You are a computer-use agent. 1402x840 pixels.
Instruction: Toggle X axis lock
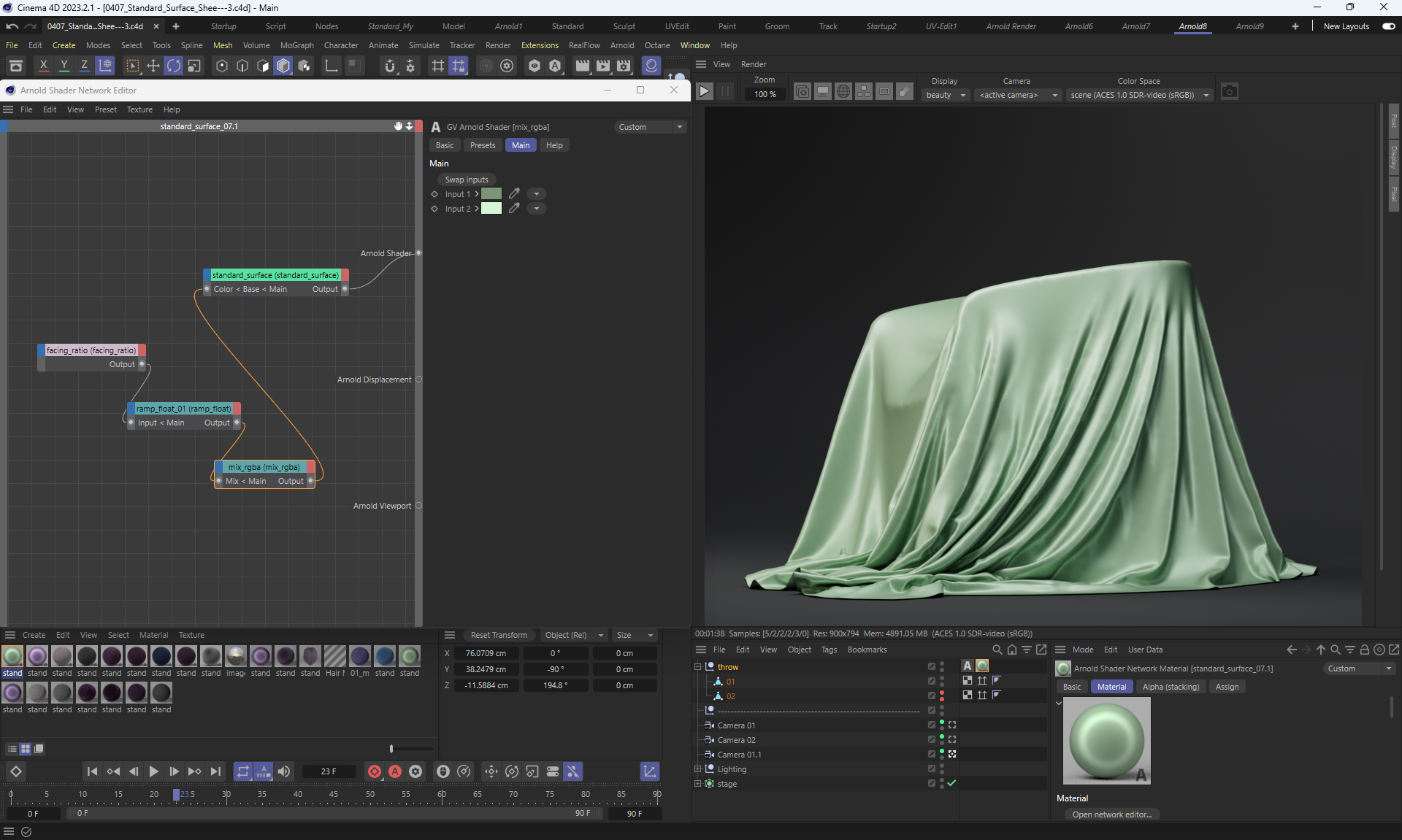point(44,66)
